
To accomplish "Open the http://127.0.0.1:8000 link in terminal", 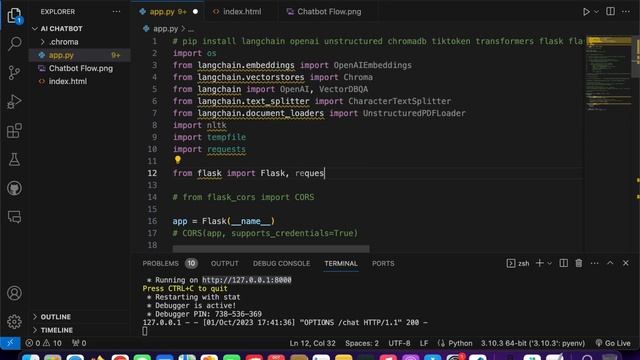I will coord(247,280).
